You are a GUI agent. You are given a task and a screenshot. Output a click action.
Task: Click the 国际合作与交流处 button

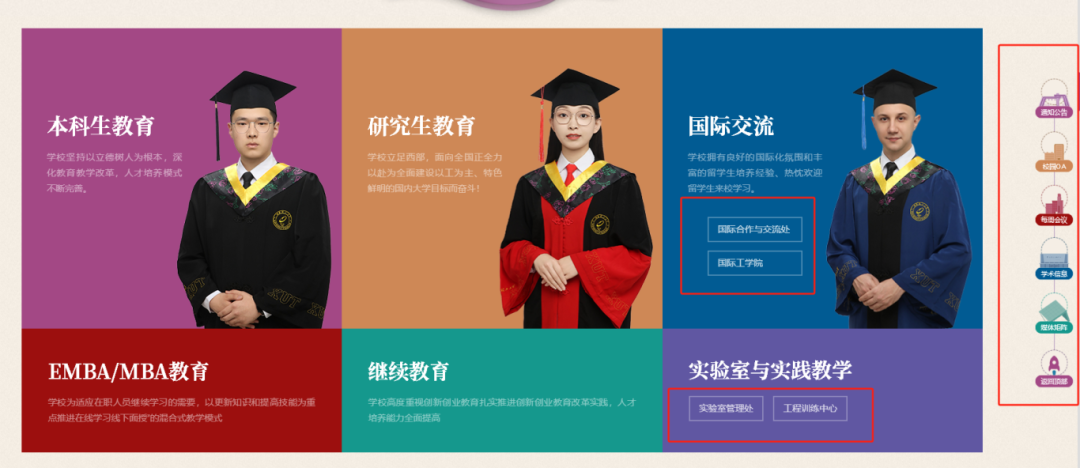[x=755, y=229]
